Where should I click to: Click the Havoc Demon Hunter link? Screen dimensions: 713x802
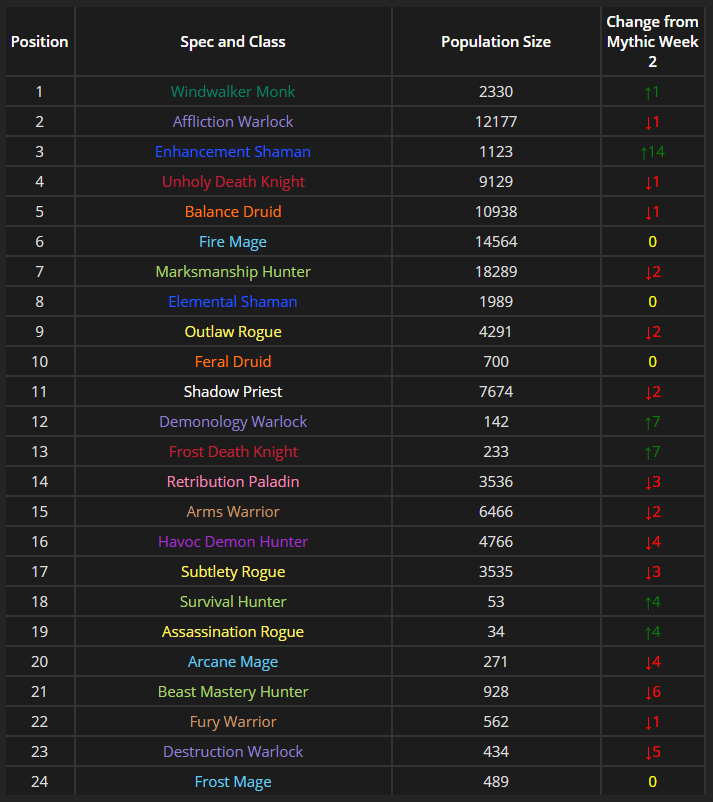pos(232,542)
